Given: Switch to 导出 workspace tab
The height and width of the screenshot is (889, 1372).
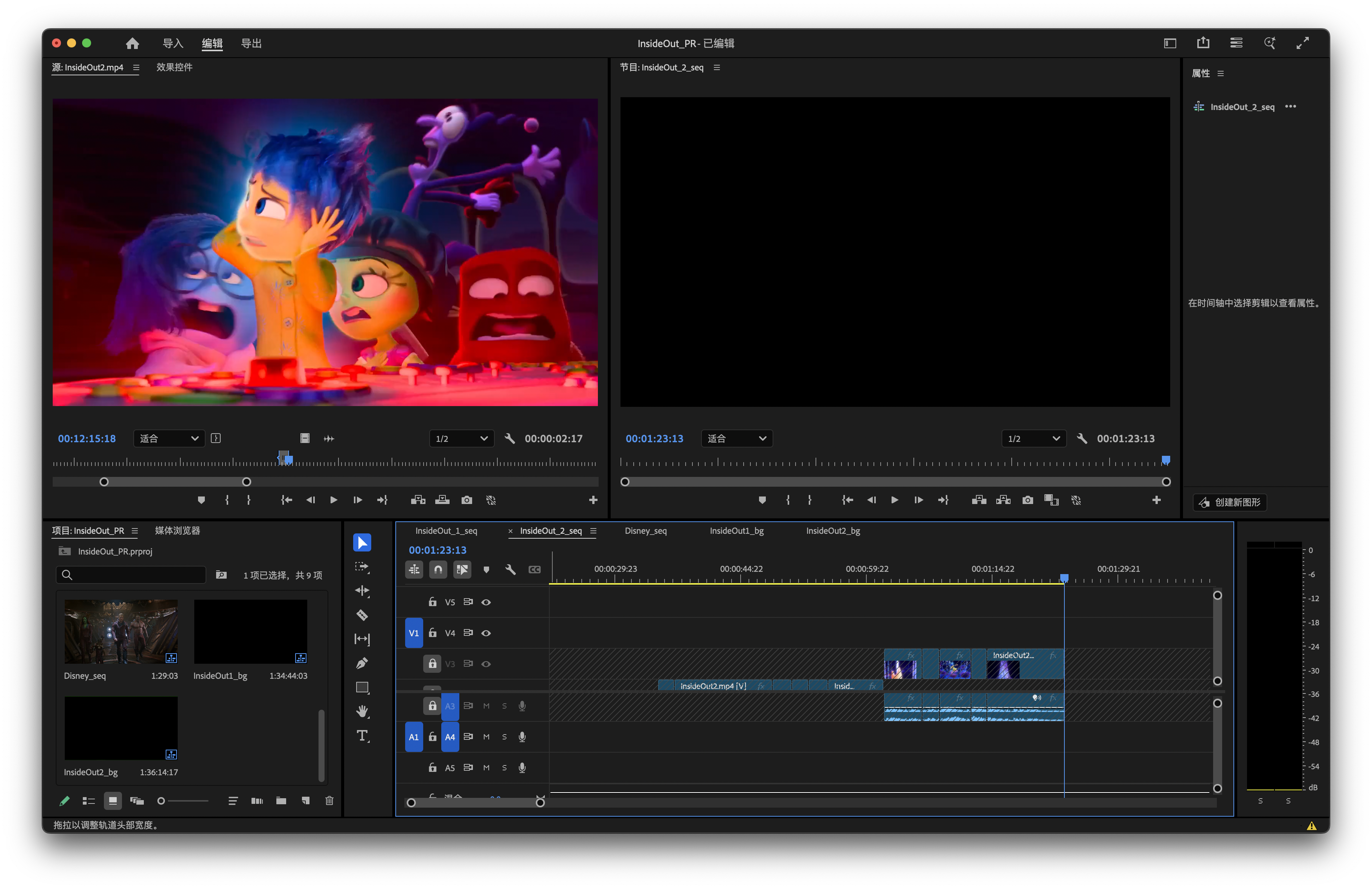Looking at the screenshot, I should click(x=251, y=43).
